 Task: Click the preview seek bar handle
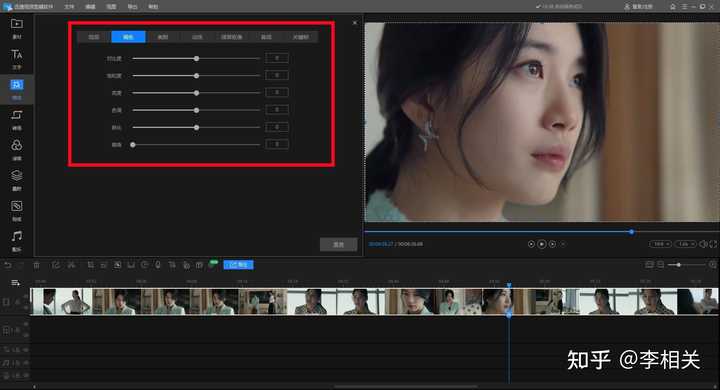point(632,232)
